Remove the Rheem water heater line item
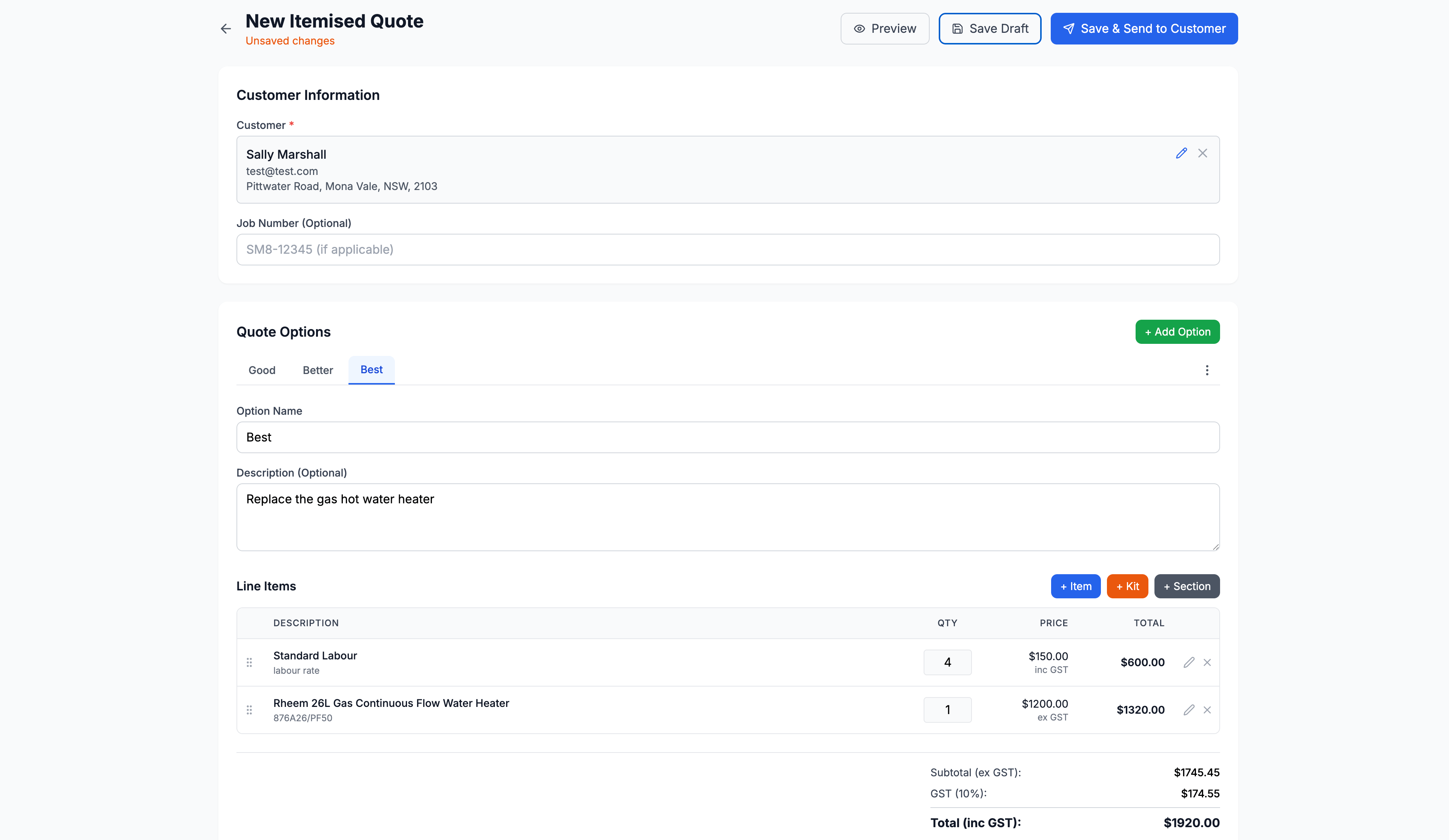The image size is (1449, 840). click(1208, 710)
